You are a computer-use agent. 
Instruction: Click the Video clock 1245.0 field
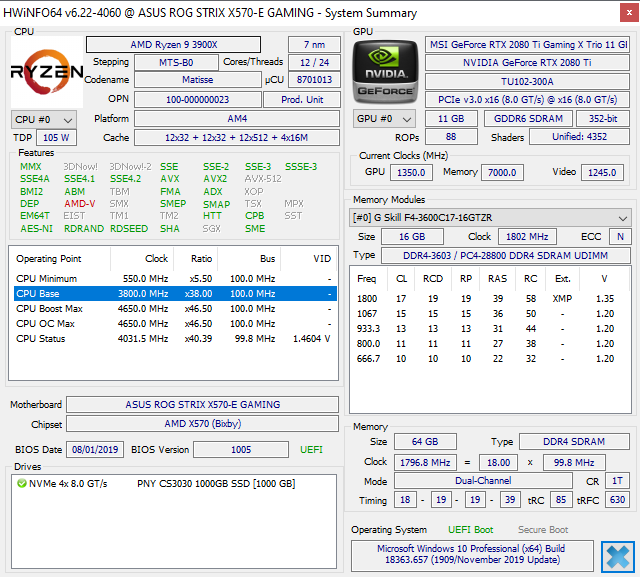602,173
